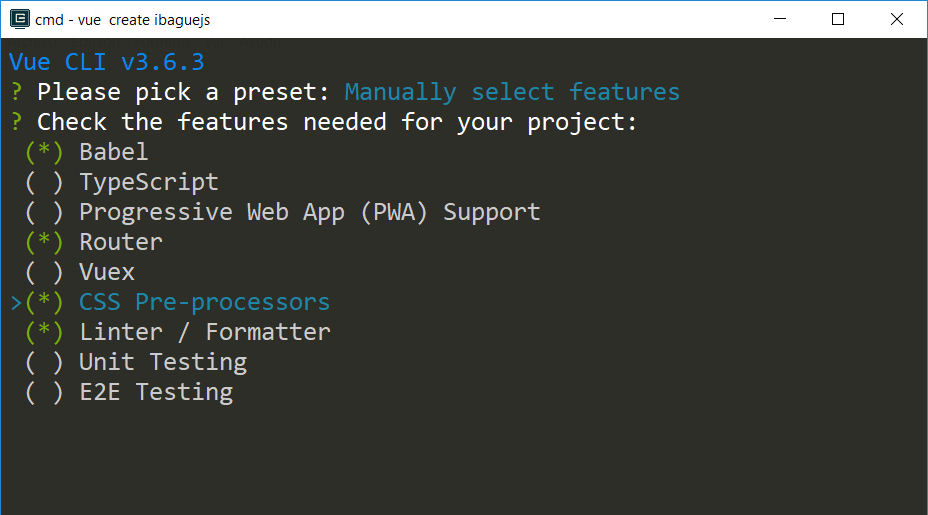
Task: Enable the Vuex checkbox
Action: (44, 272)
